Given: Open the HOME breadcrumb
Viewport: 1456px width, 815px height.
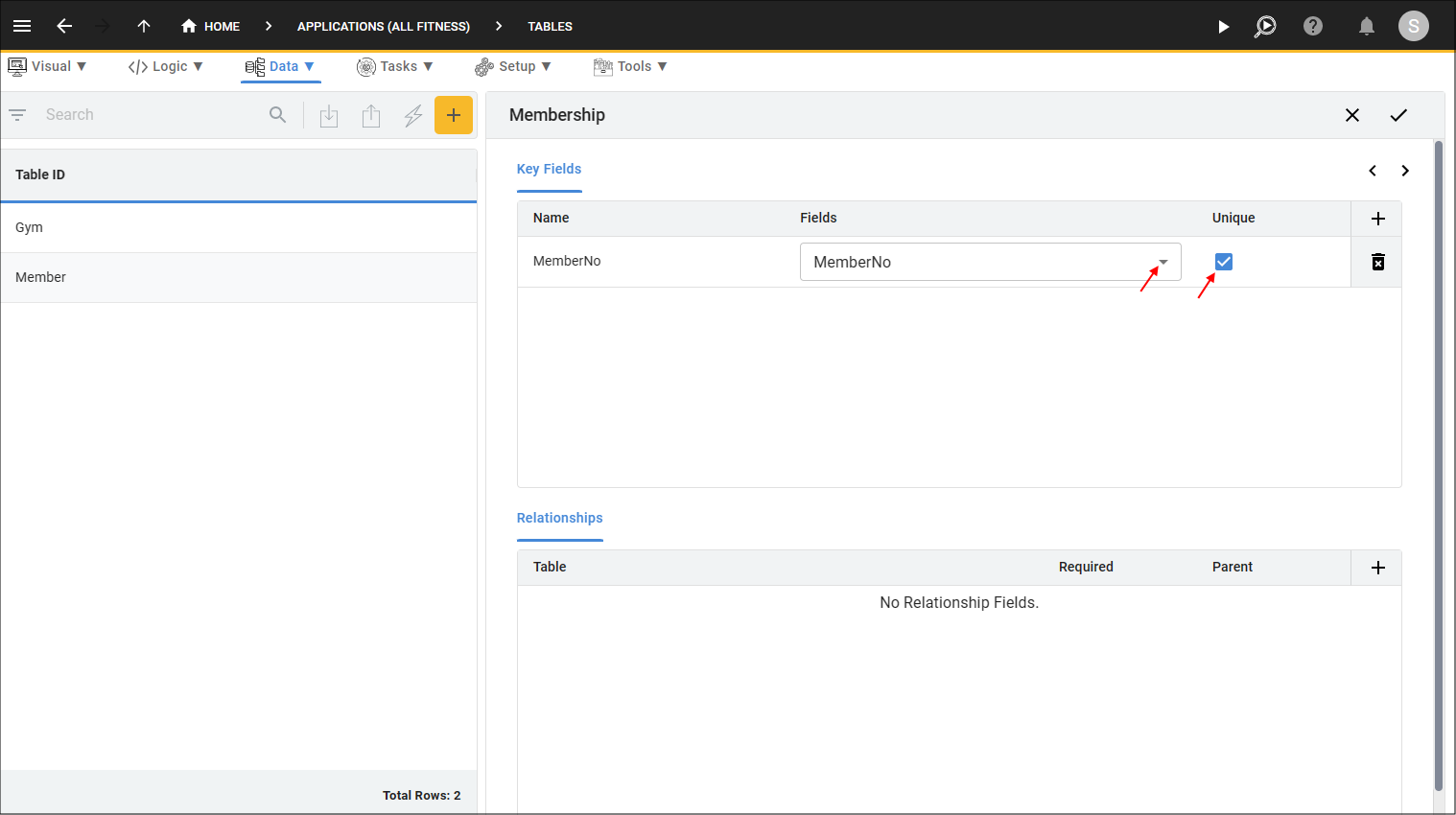Looking at the screenshot, I should tap(211, 26).
